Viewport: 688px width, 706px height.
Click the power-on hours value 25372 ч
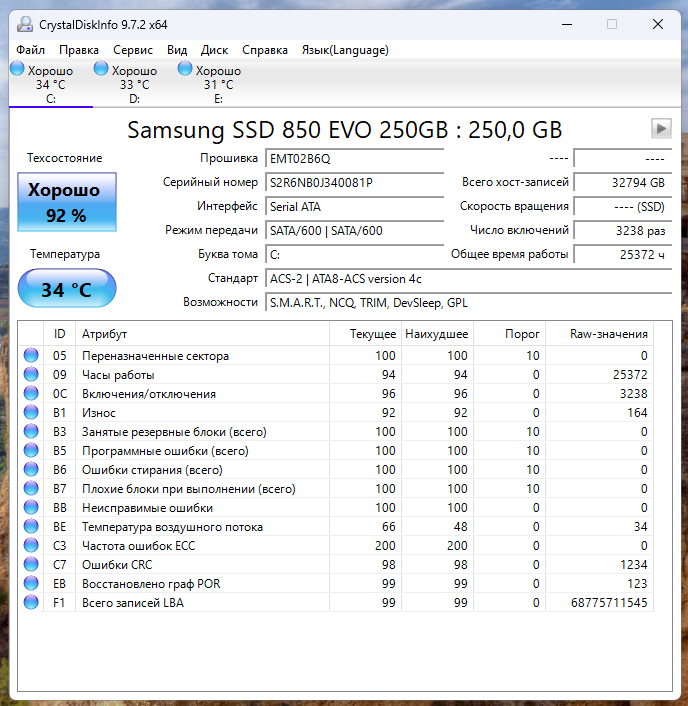tap(623, 255)
